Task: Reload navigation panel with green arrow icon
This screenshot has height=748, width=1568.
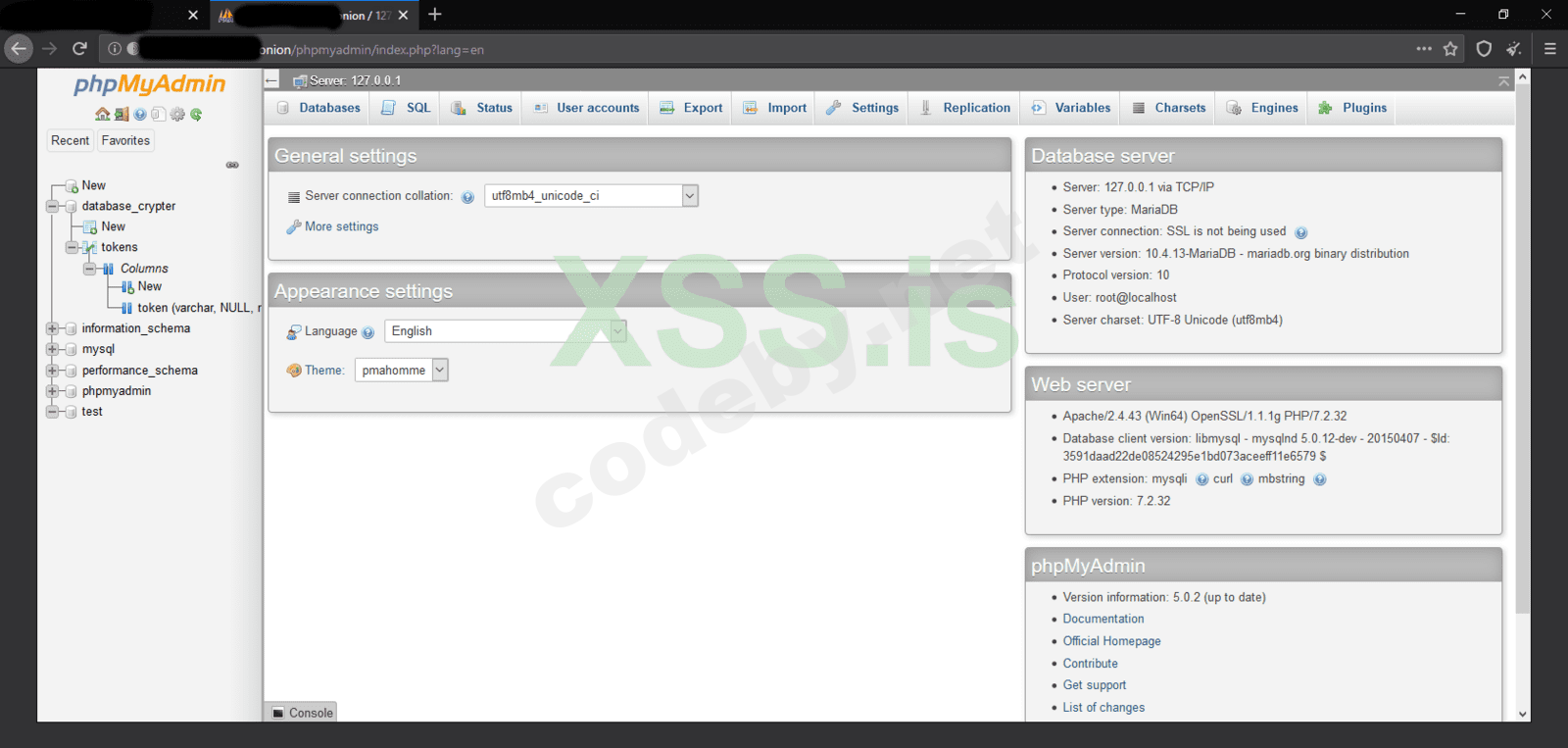Action: [196, 115]
